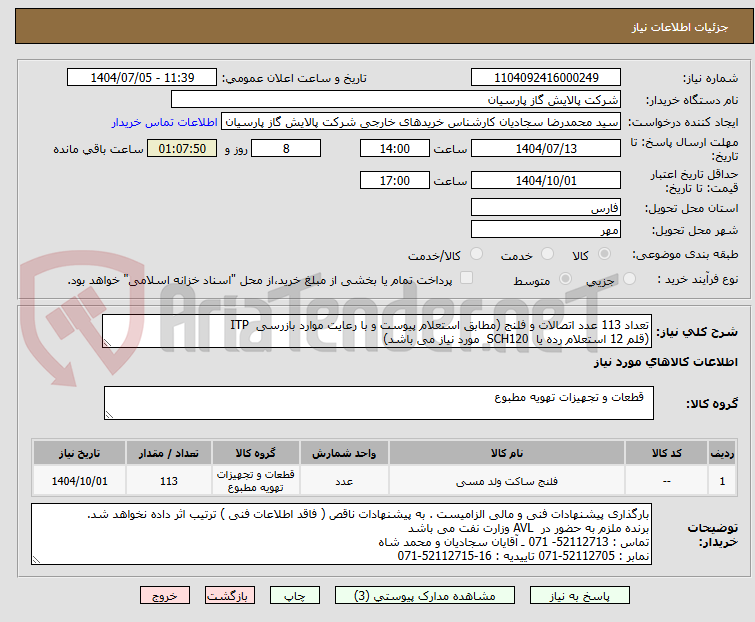The height and width of the screenshot is (622, 755).
Task: Click the تعداد / مقدار column header
Action: (169, 453)
